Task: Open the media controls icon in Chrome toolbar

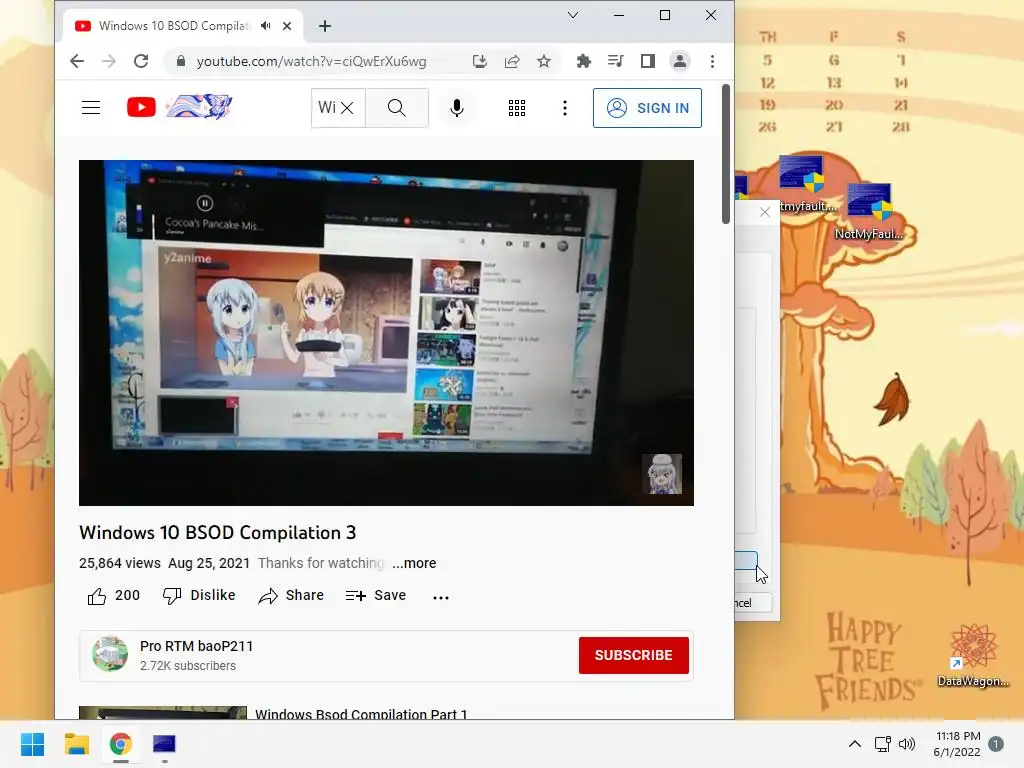Action: [x=615, y=61]
